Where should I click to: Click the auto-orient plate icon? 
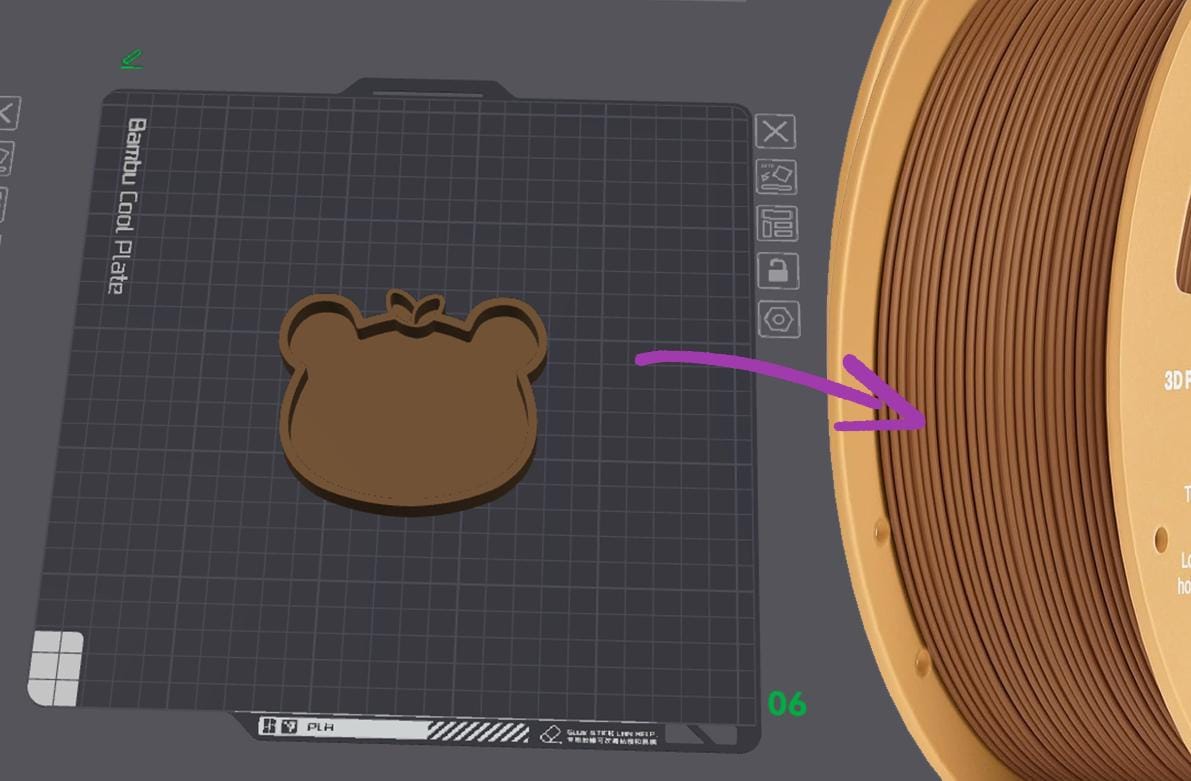click(x=776, y=177)
